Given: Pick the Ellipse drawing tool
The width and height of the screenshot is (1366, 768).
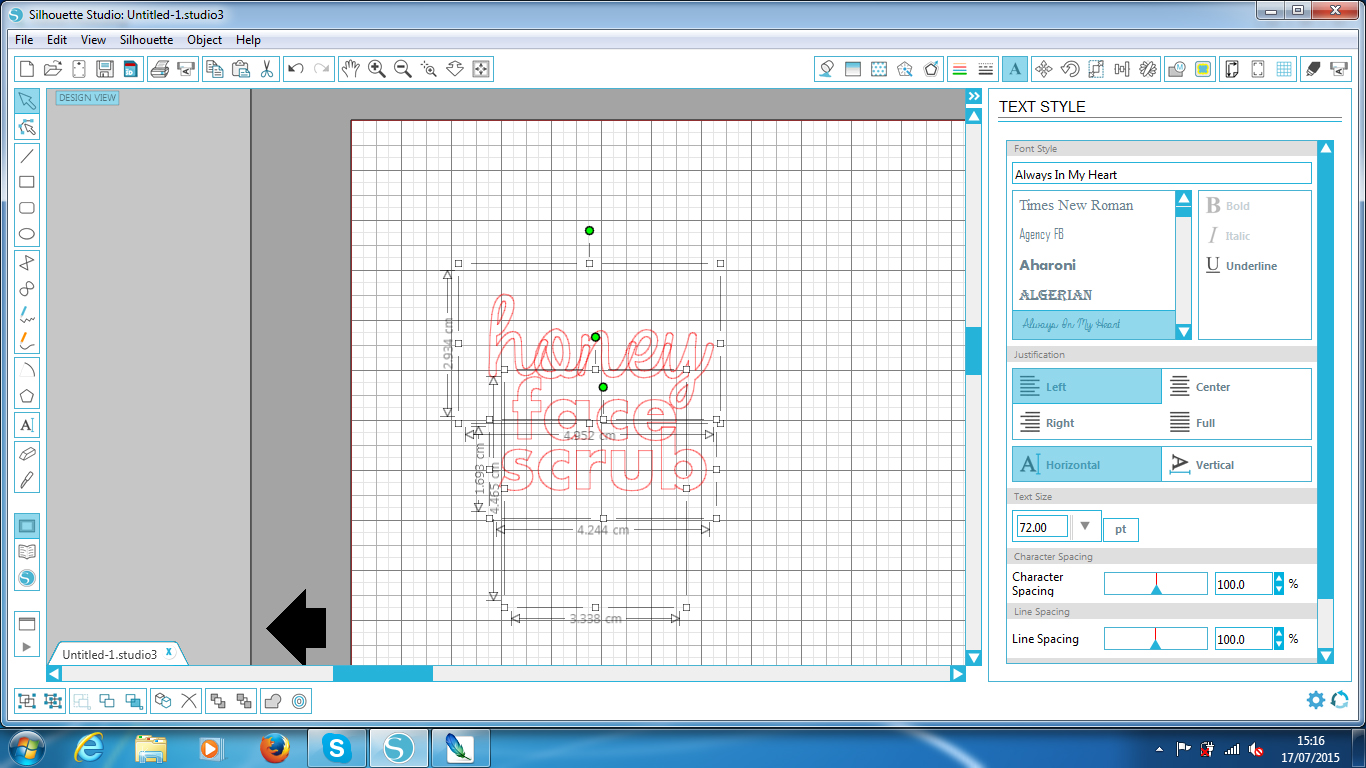Looking at the screenshot, I should click(x=27, y=235).
